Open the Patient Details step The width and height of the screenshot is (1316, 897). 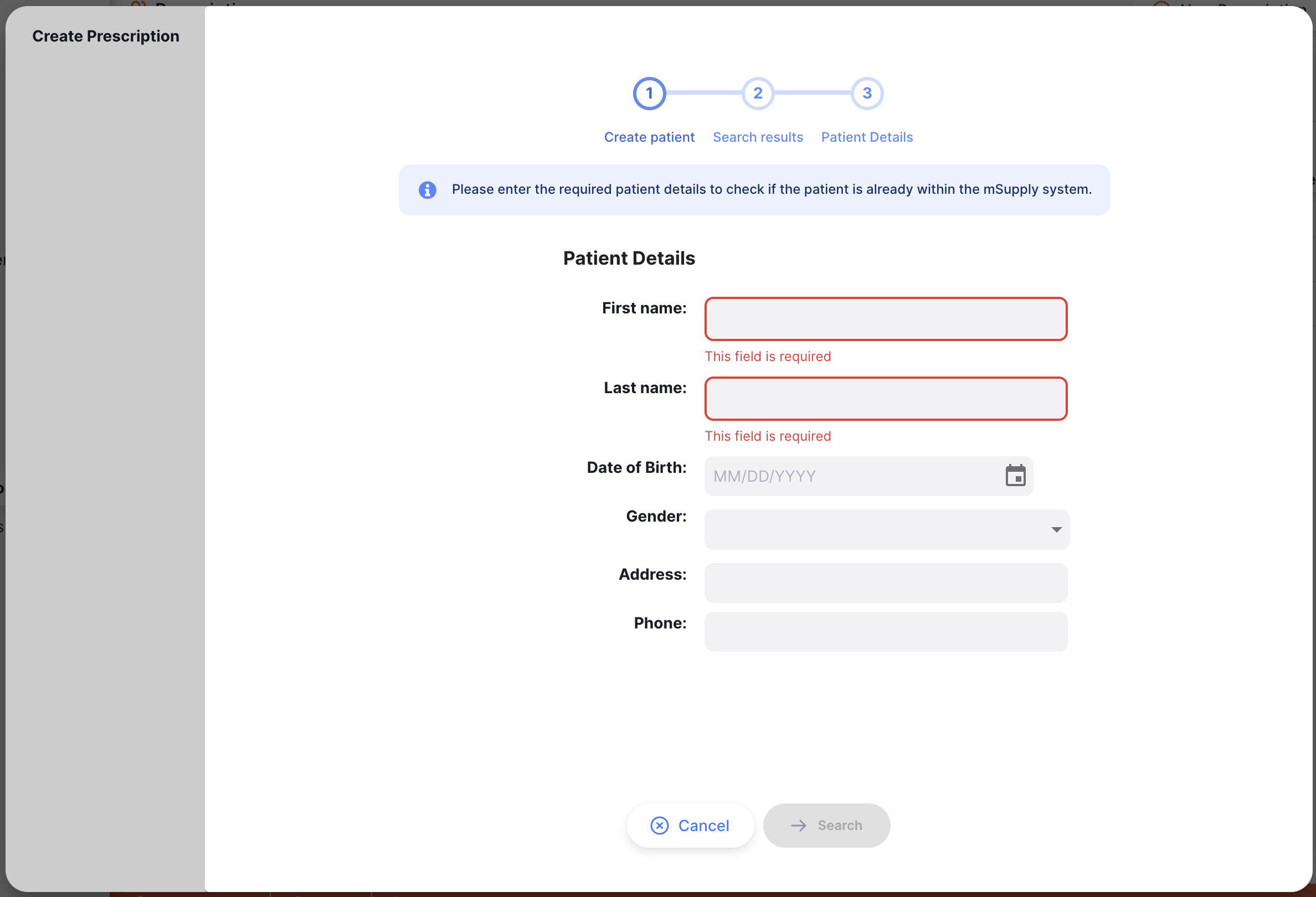click(x=866, y=137)
